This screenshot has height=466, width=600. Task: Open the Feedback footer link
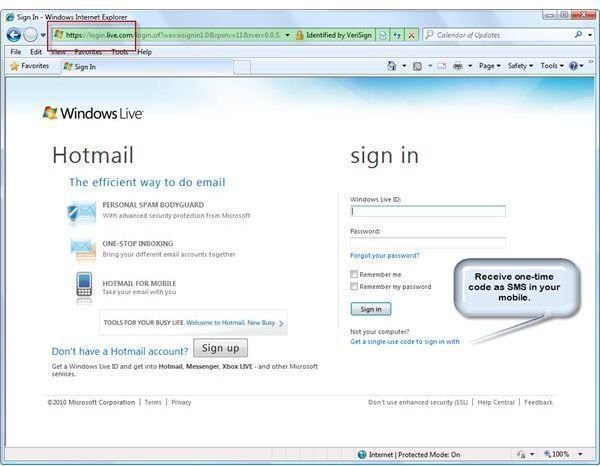pyautogui.click(x=538, y=402)
